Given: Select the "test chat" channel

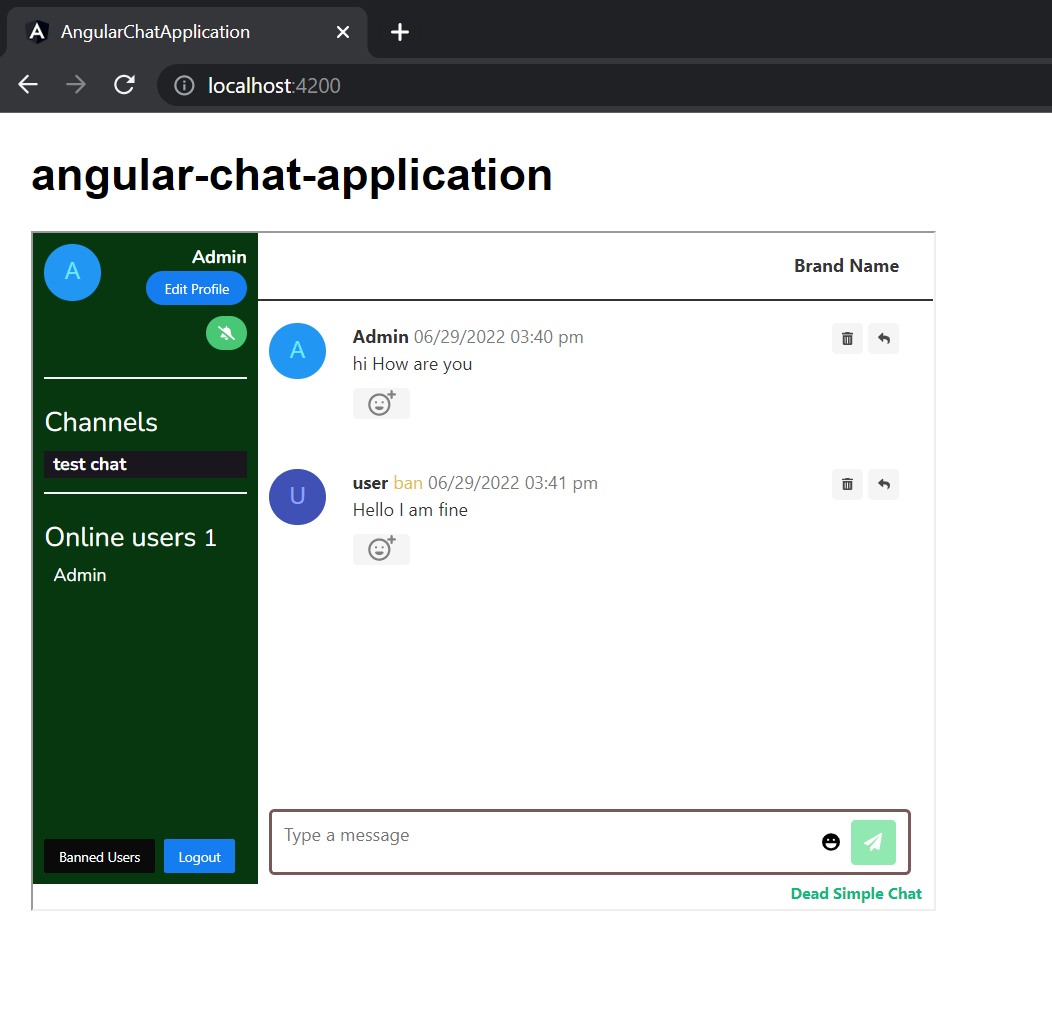Looking at the screenshot, I should (x=145, y=464).
